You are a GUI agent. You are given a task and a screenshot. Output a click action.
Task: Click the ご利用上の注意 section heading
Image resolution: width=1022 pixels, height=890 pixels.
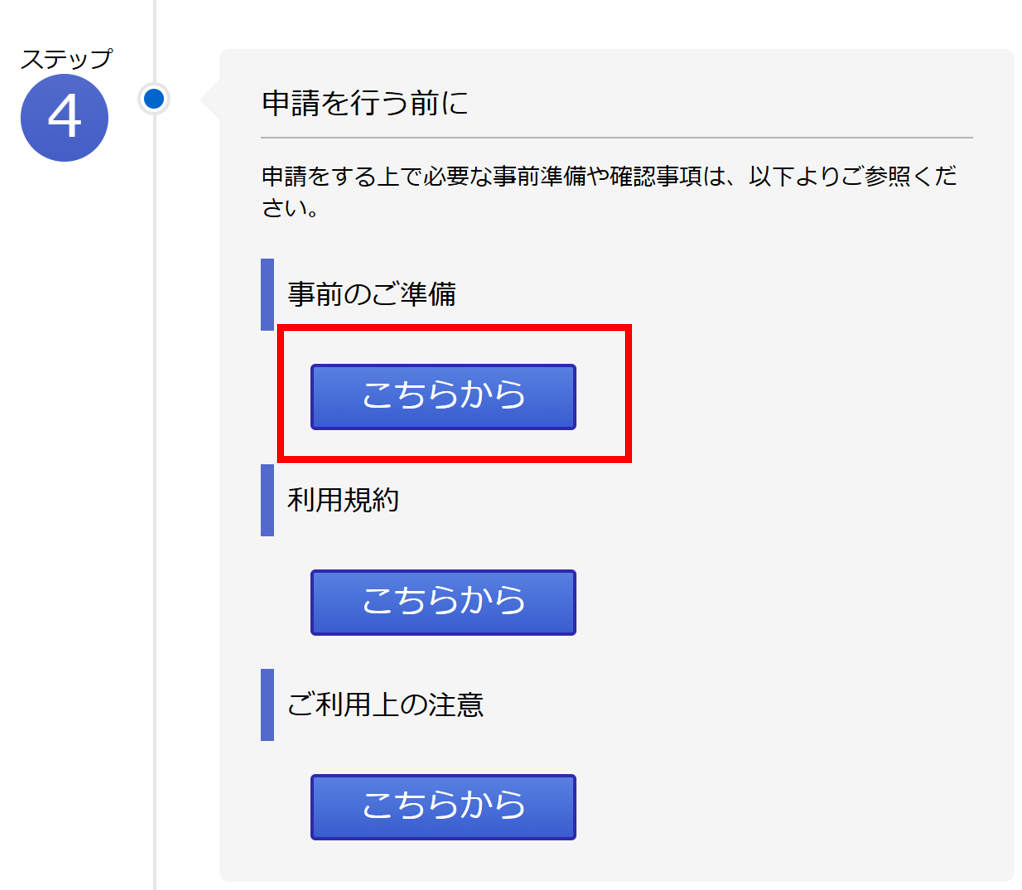click(x=385, y=705)
